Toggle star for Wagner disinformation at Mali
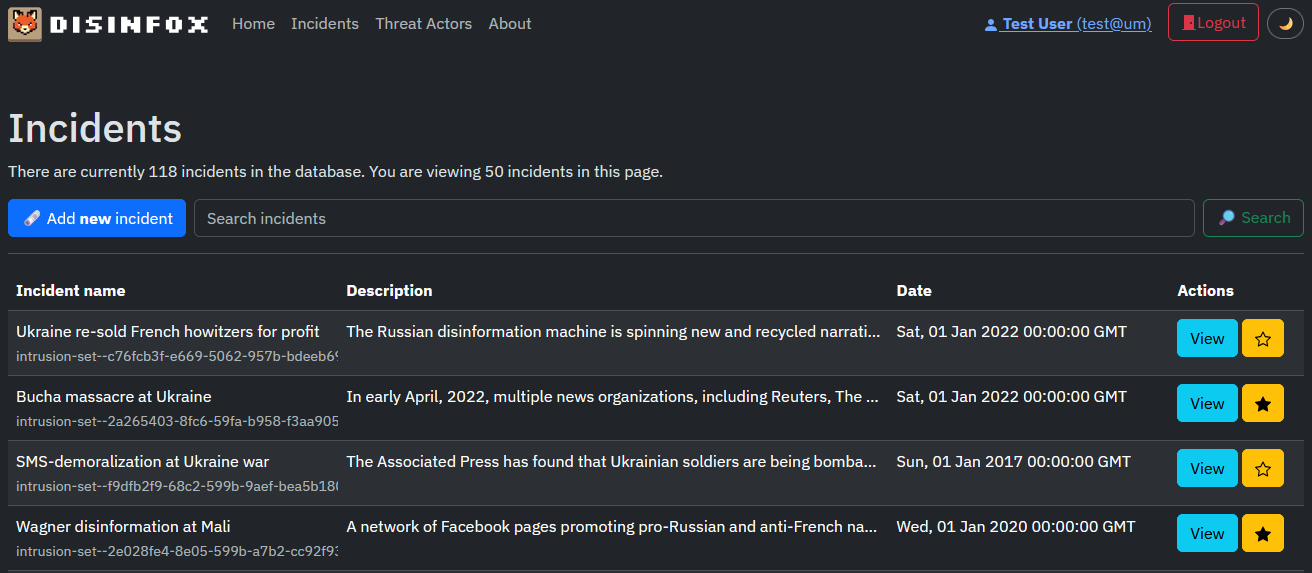 1263,534
